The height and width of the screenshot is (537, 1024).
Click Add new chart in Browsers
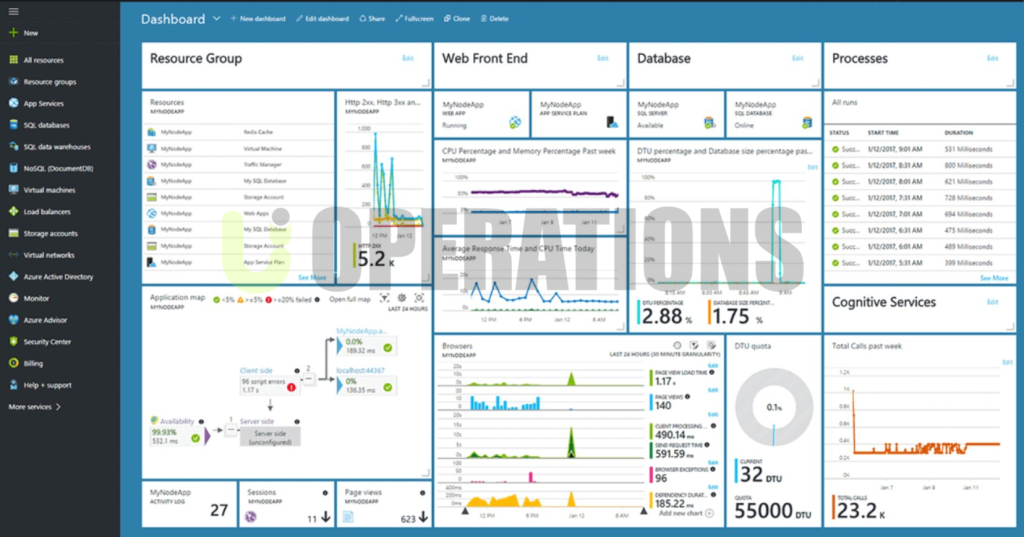click(686, 513)
